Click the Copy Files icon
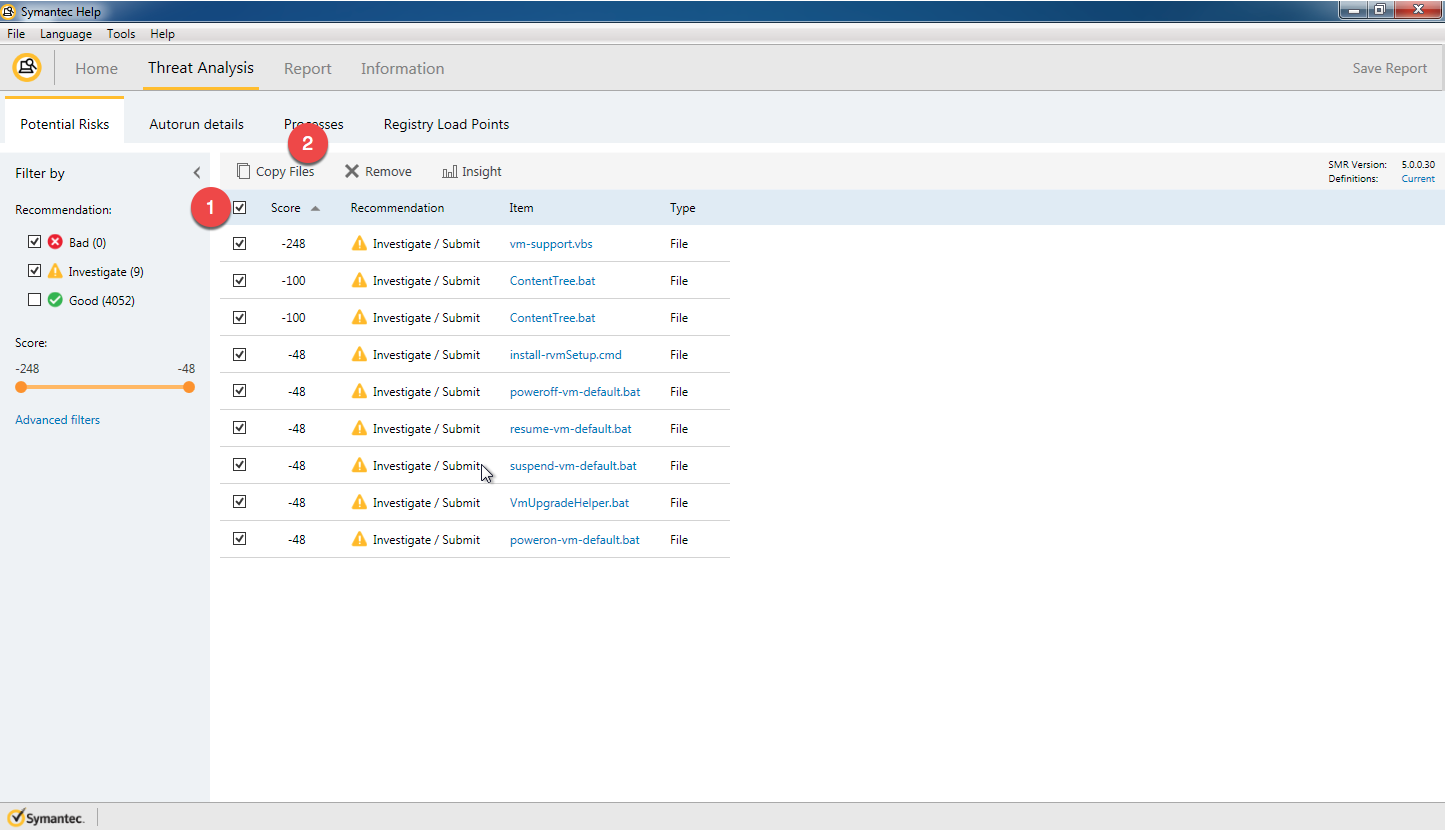The width and height of the screenshot is (1446, 830). click(x=243, y=172)
